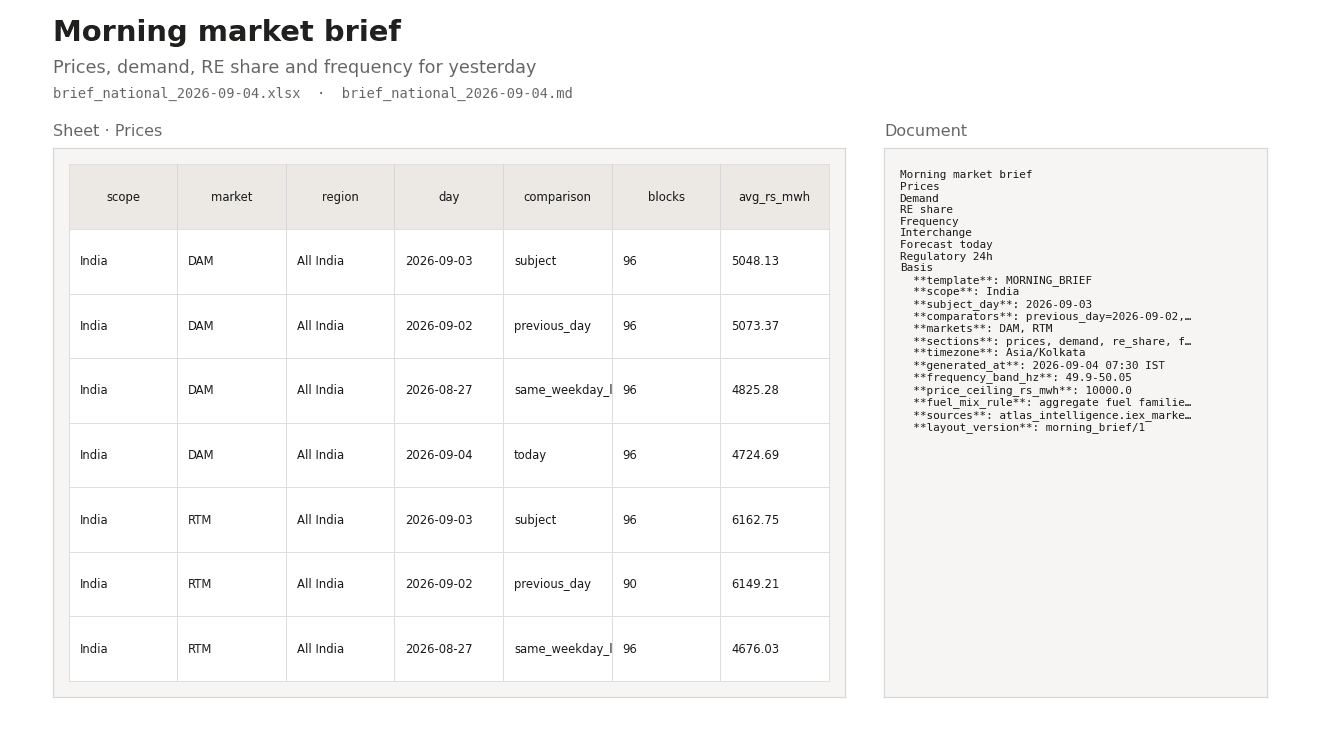Click the "Demand" line in the Document panel
1320x742 pixels.
[919, 199]
